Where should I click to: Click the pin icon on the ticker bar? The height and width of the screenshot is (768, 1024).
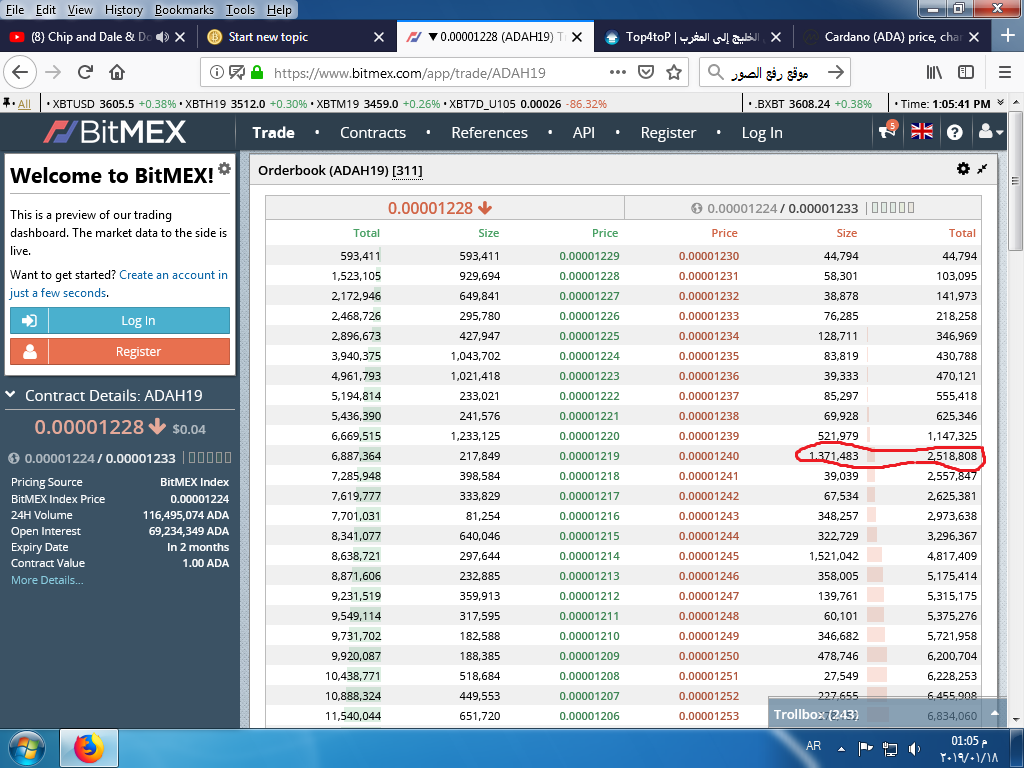coord(8,103)
